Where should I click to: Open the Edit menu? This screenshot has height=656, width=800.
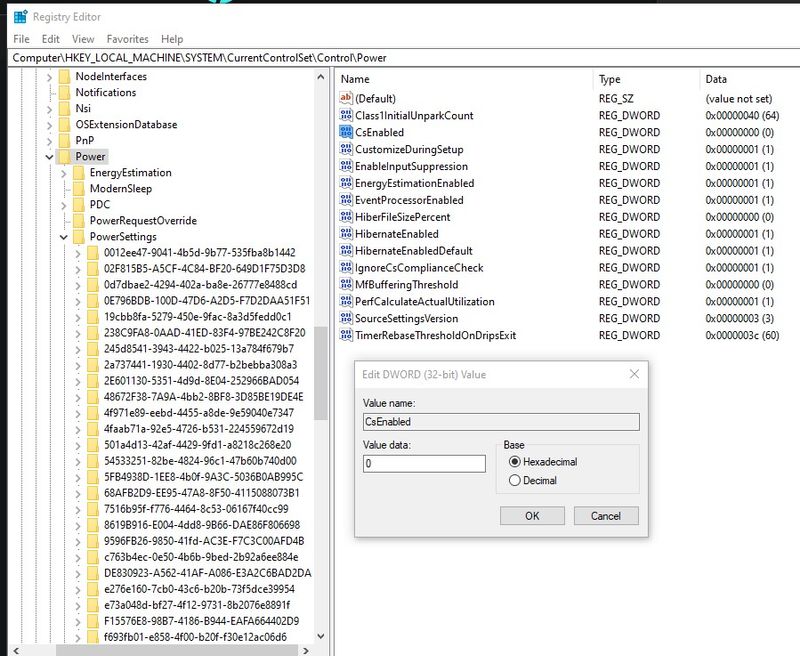click(x=51, y=39)
